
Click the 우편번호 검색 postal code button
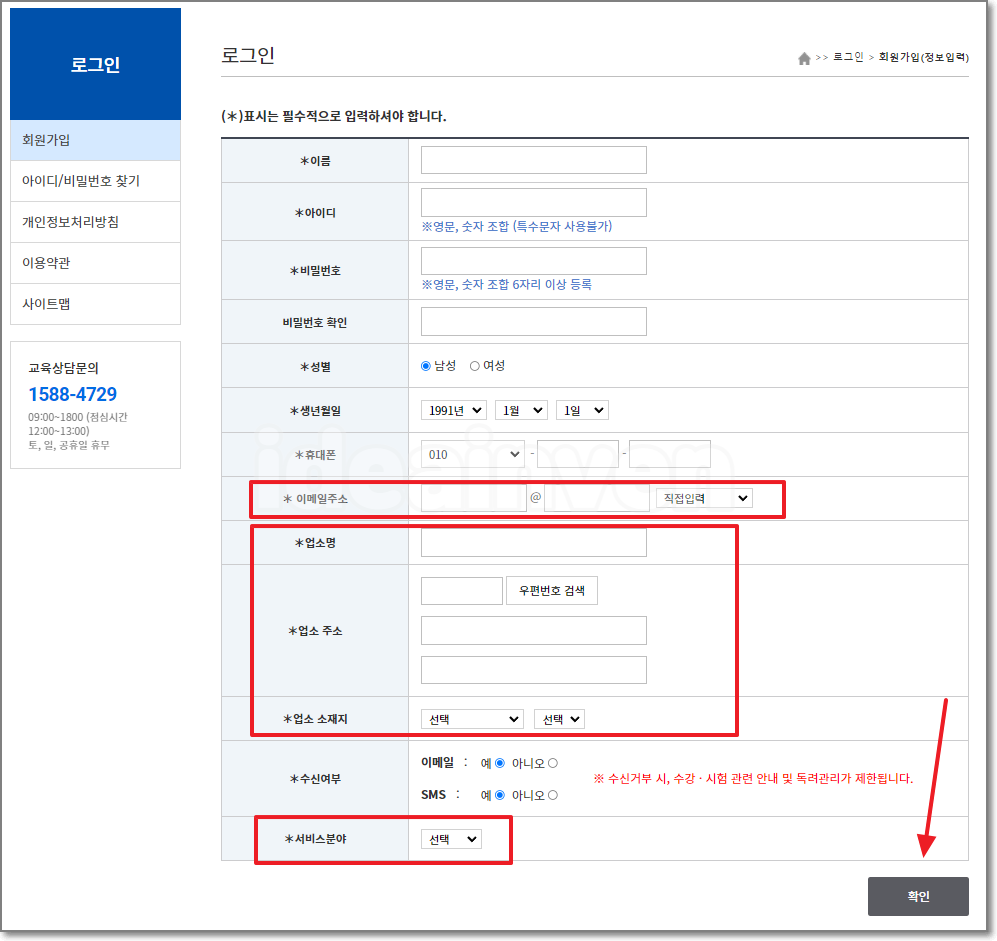pyautogui.click(x=551, y=590)
